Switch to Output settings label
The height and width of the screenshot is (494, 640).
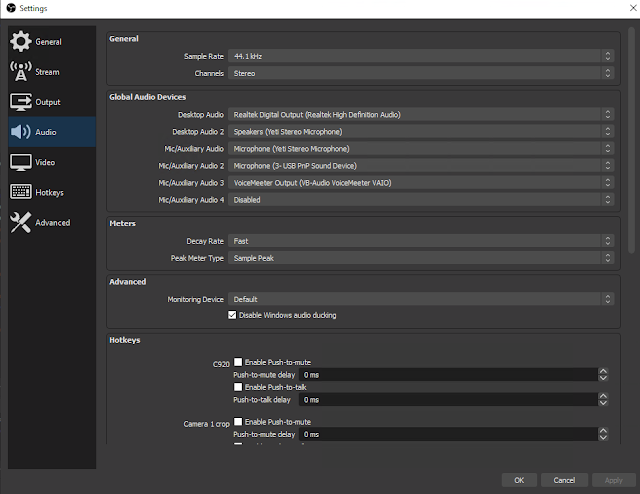coord(48,102)
